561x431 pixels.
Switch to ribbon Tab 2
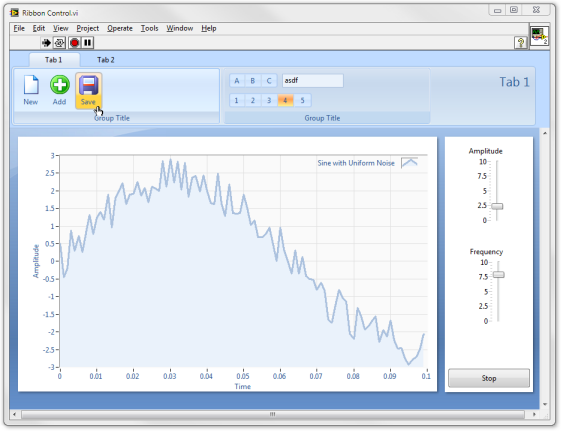[106, 60]
